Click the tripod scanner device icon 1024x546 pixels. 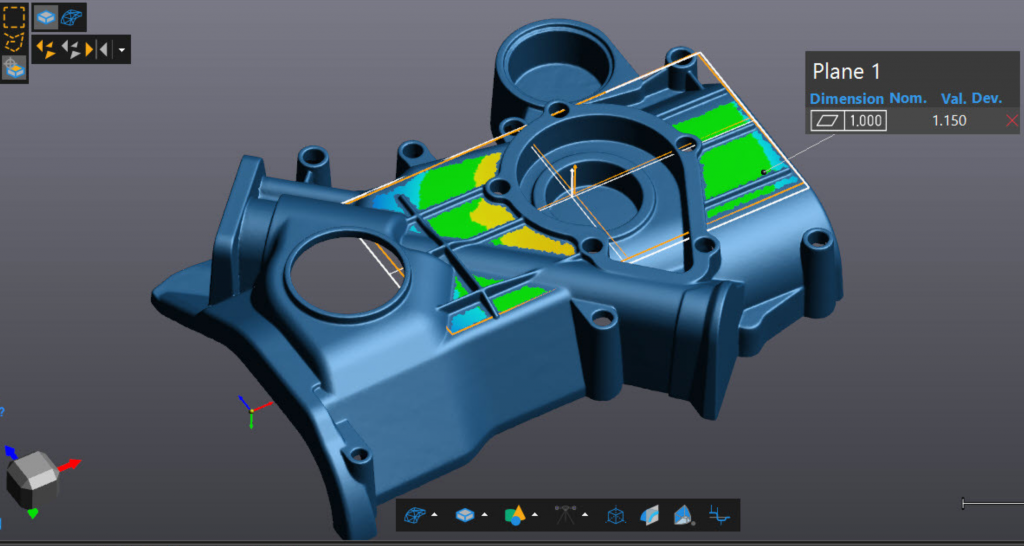click(x=566, y=515)
